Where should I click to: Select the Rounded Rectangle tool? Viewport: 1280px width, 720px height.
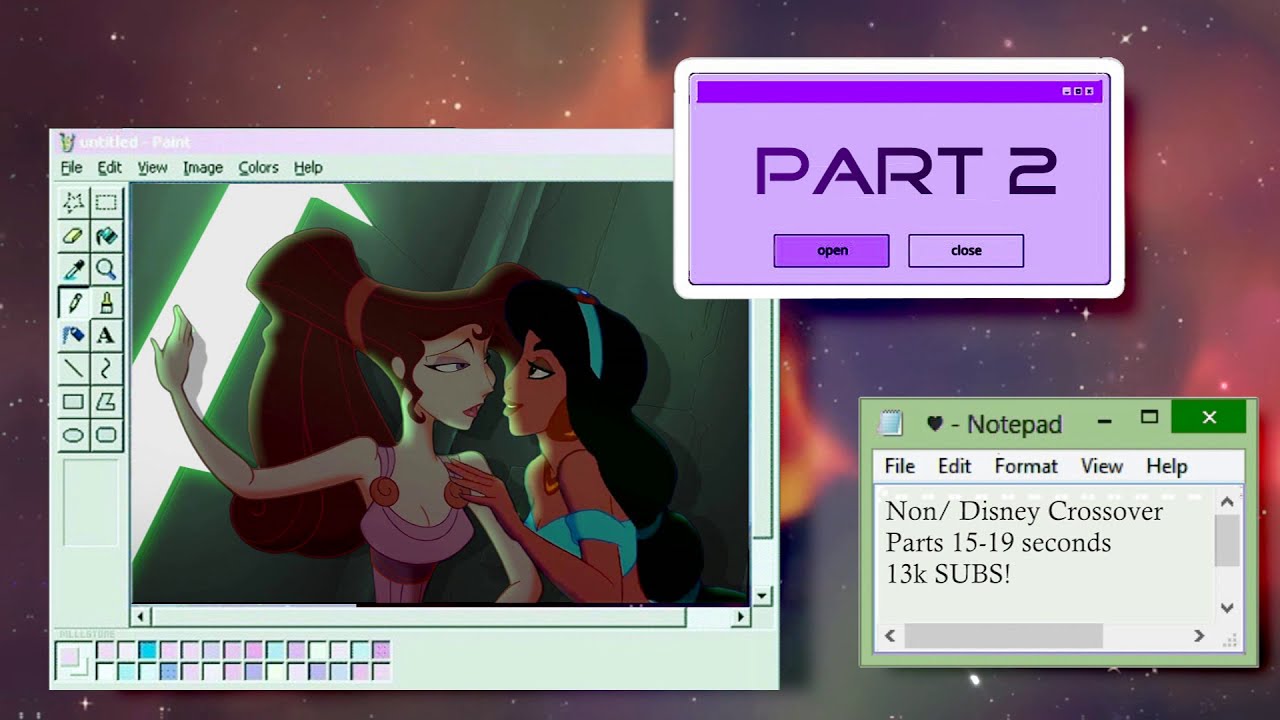[x=106, y=435]
